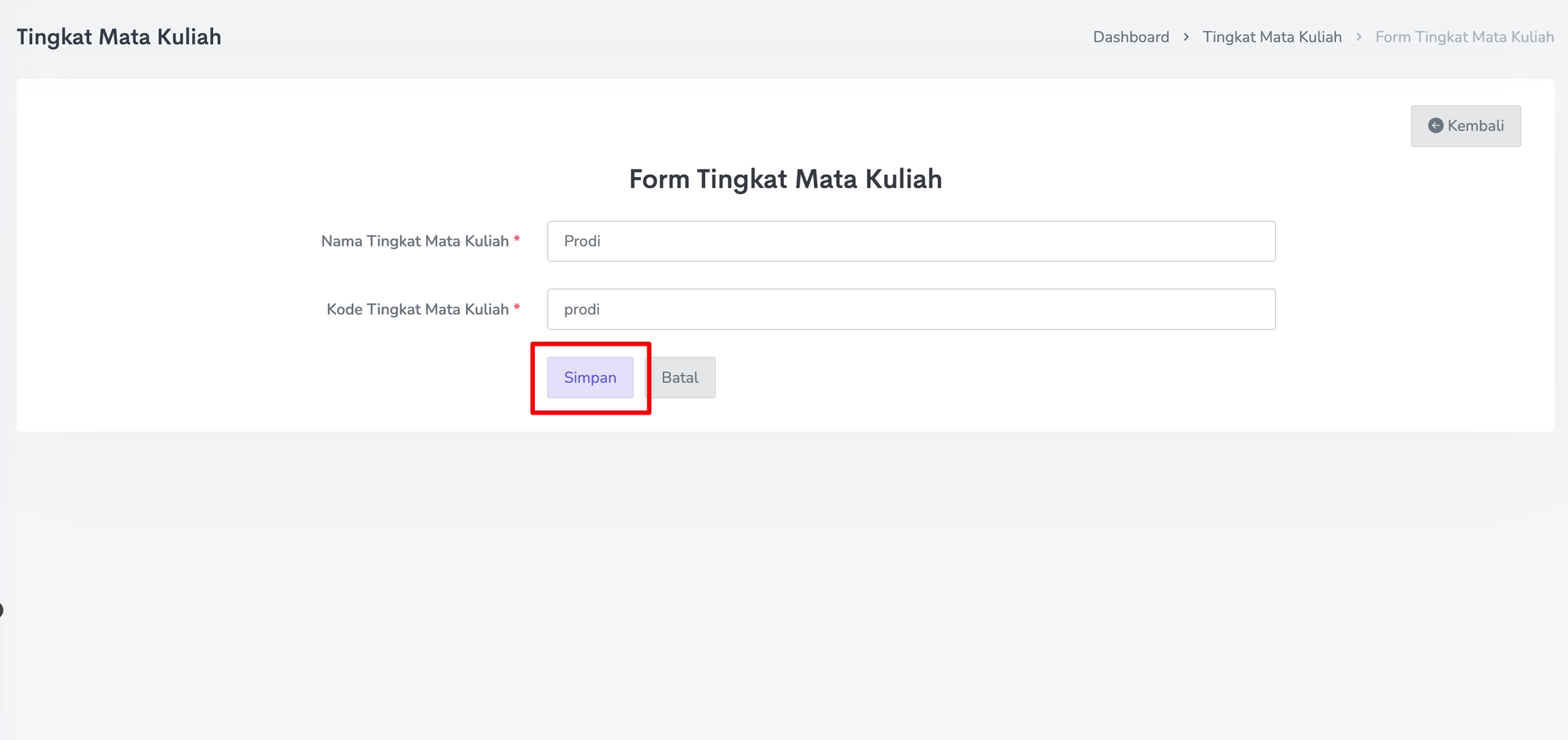The width and height of the screenshot is (1568, 740).
Task: Click the Nama Tingkat Mata Kuliah label
Action: pyautogui.click(x=415, y=242)
